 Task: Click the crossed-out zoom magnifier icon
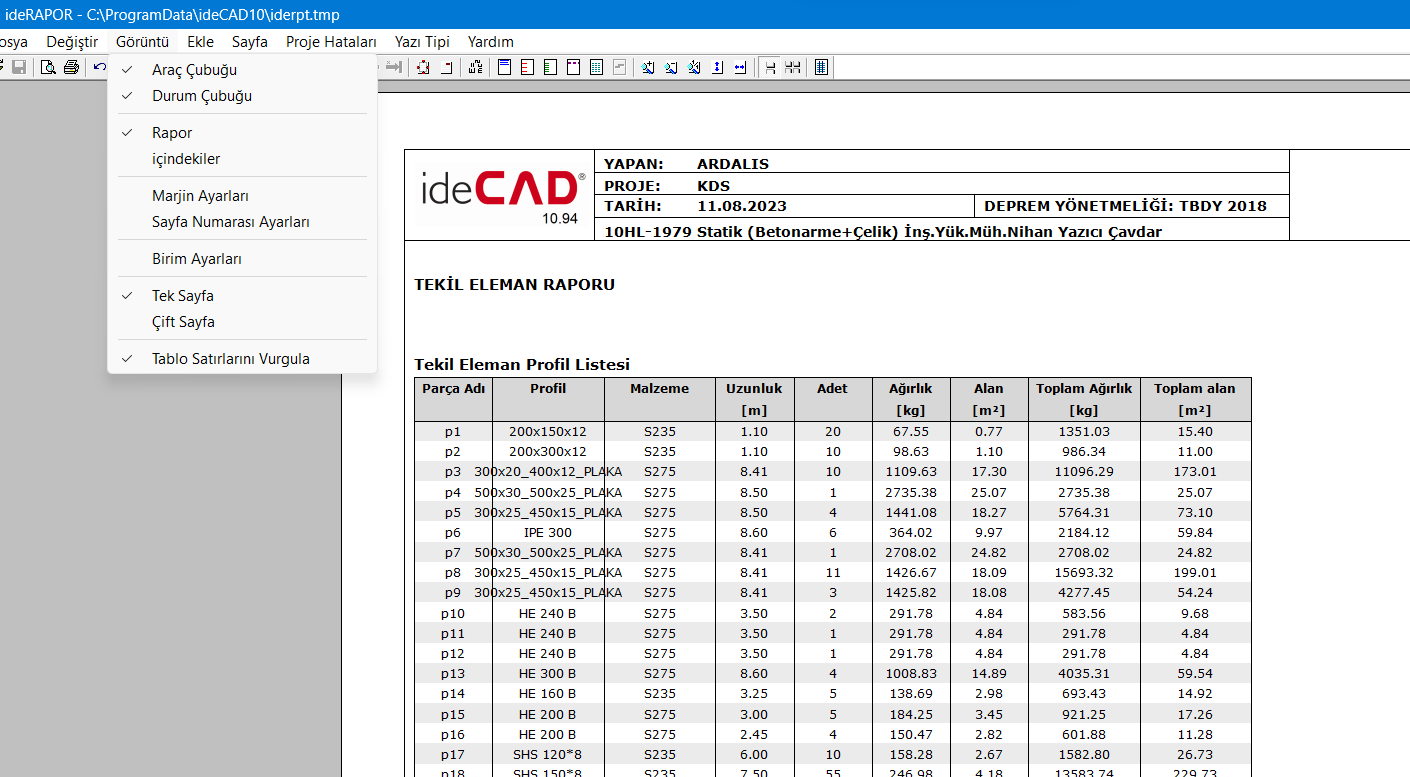pyautogui.click(x=693, y=67)
